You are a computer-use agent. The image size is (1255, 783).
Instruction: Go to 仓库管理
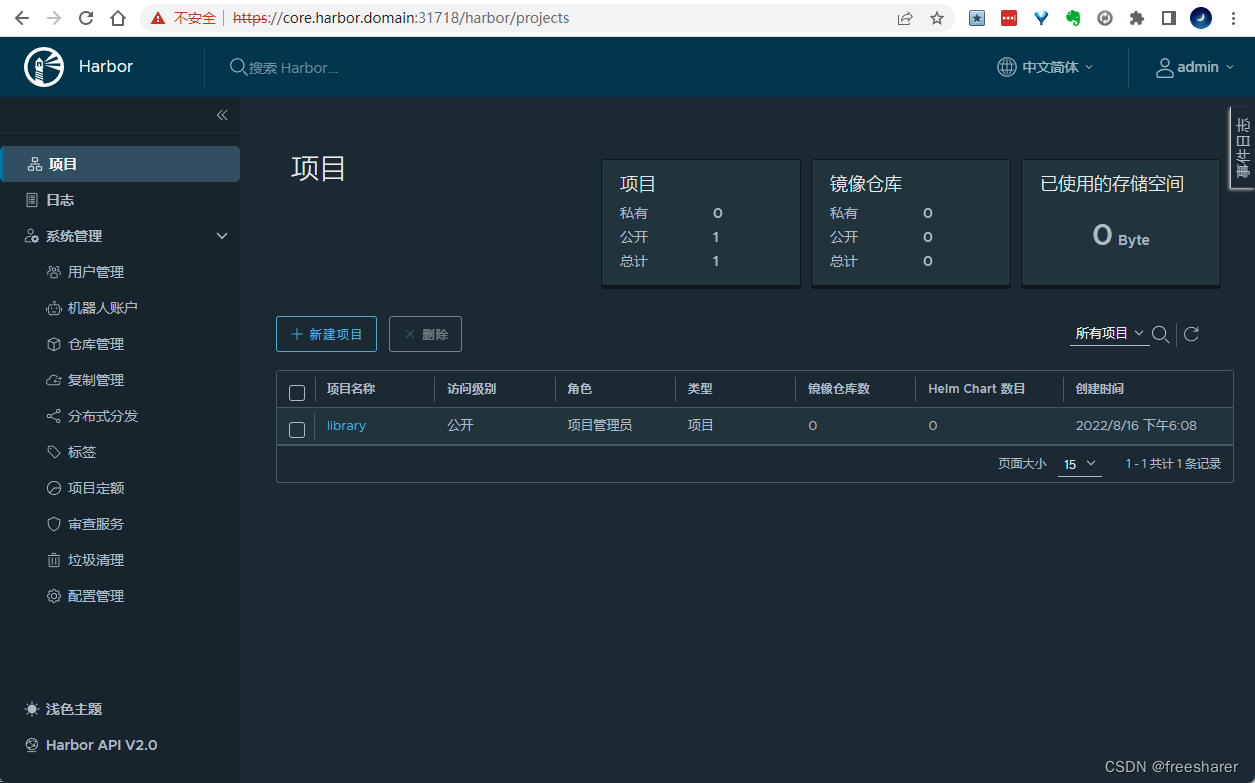(96, 344)
